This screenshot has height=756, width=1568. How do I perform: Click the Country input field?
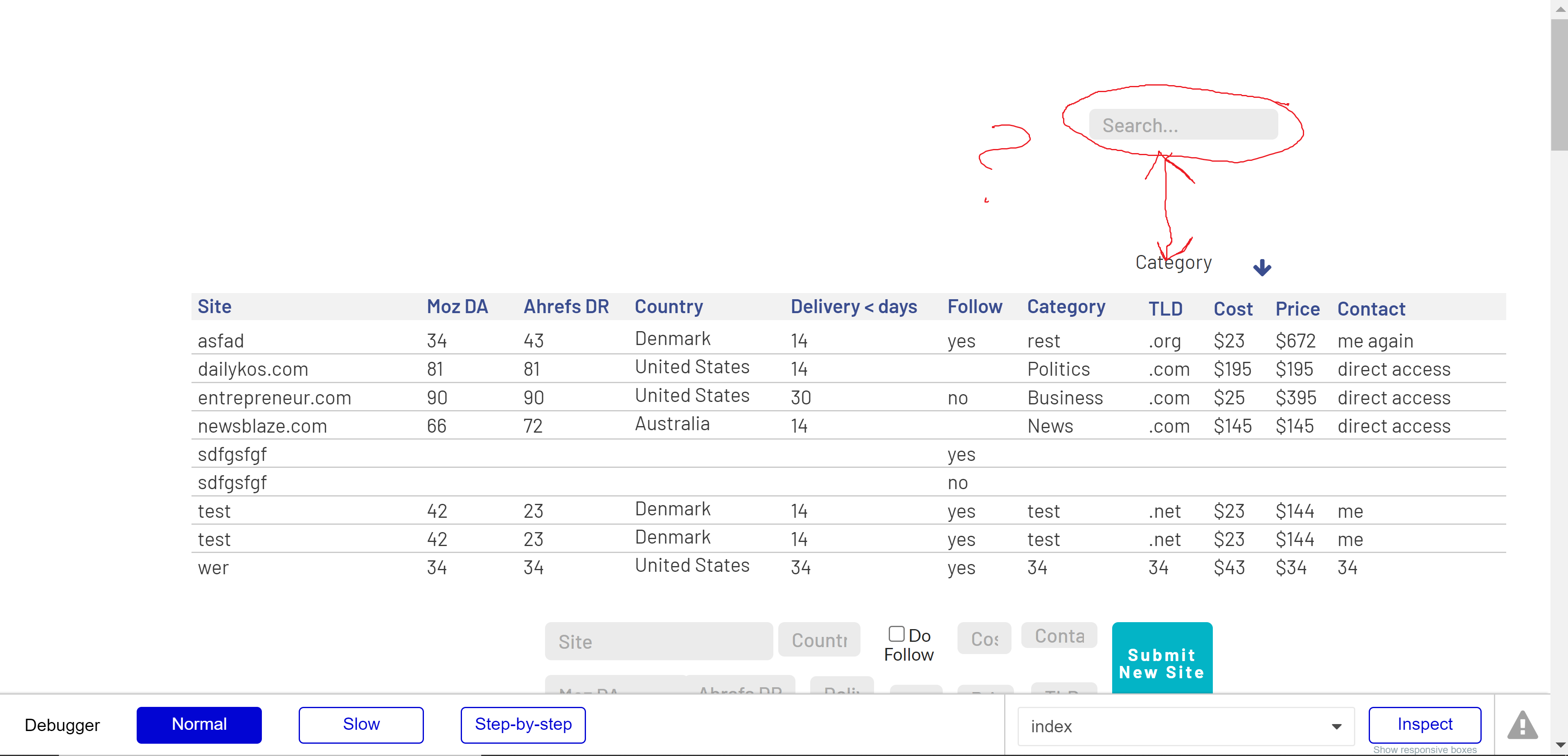click(x=819, y=640)
